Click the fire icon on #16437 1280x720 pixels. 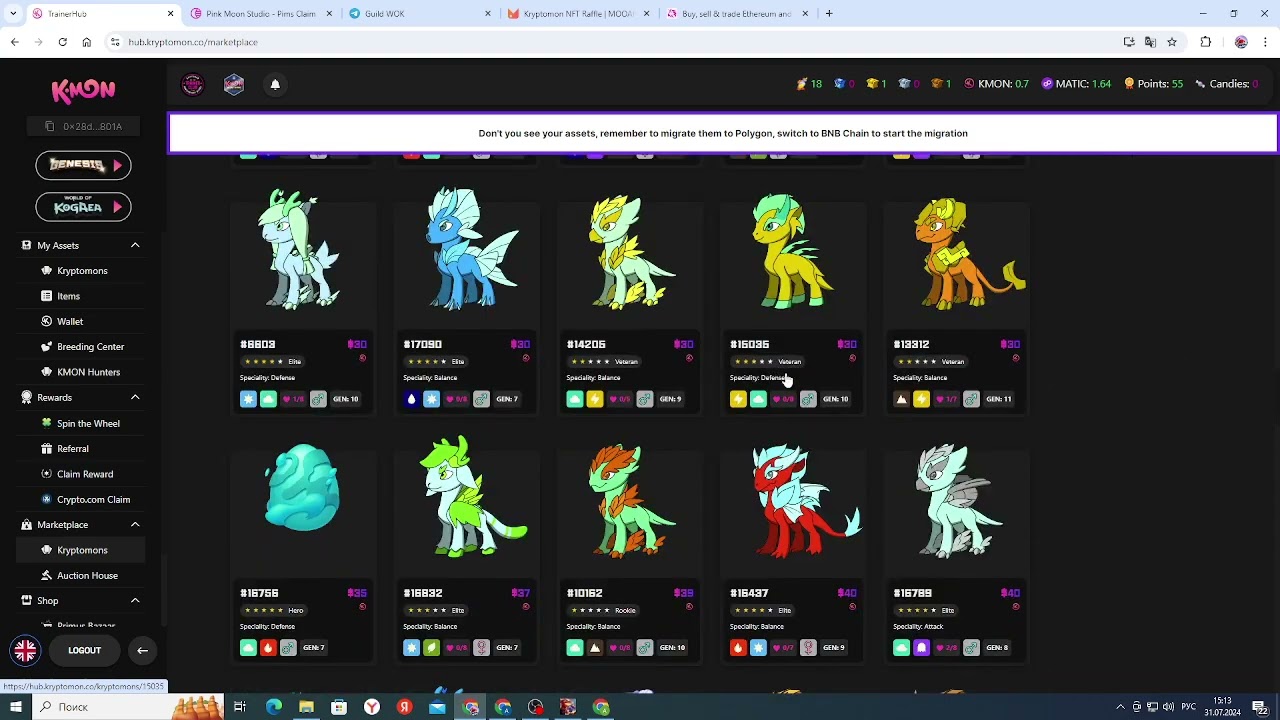pyautogui.click(x=738, y=648)
